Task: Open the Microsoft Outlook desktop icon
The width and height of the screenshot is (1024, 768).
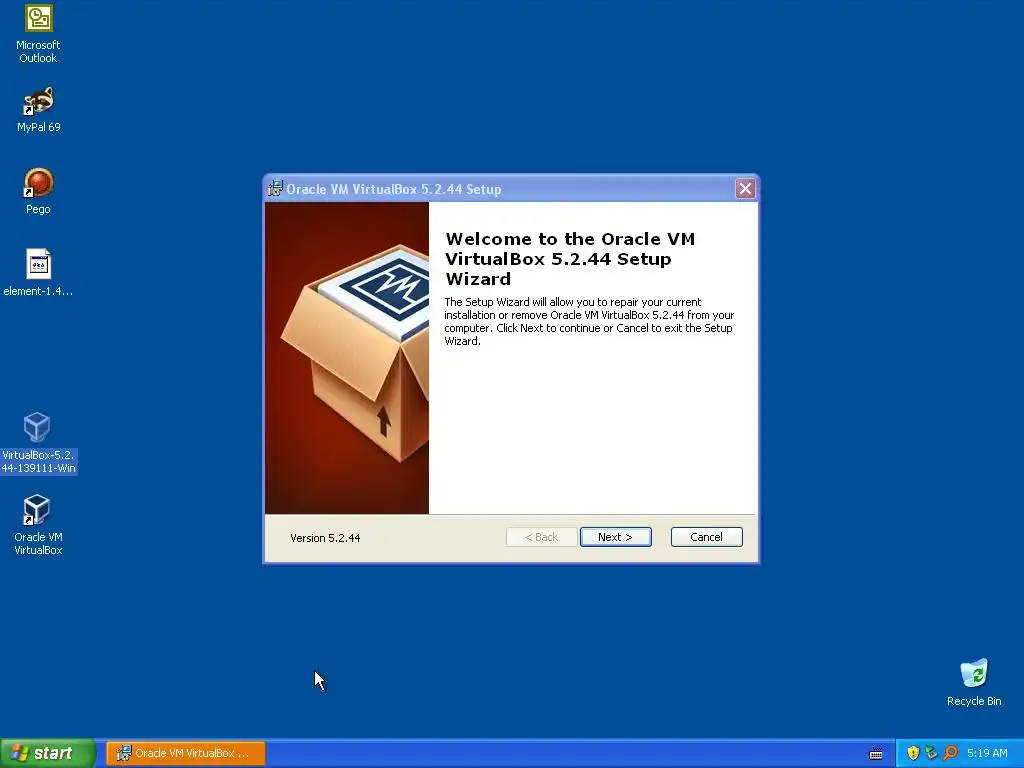Action: (39, 34)
